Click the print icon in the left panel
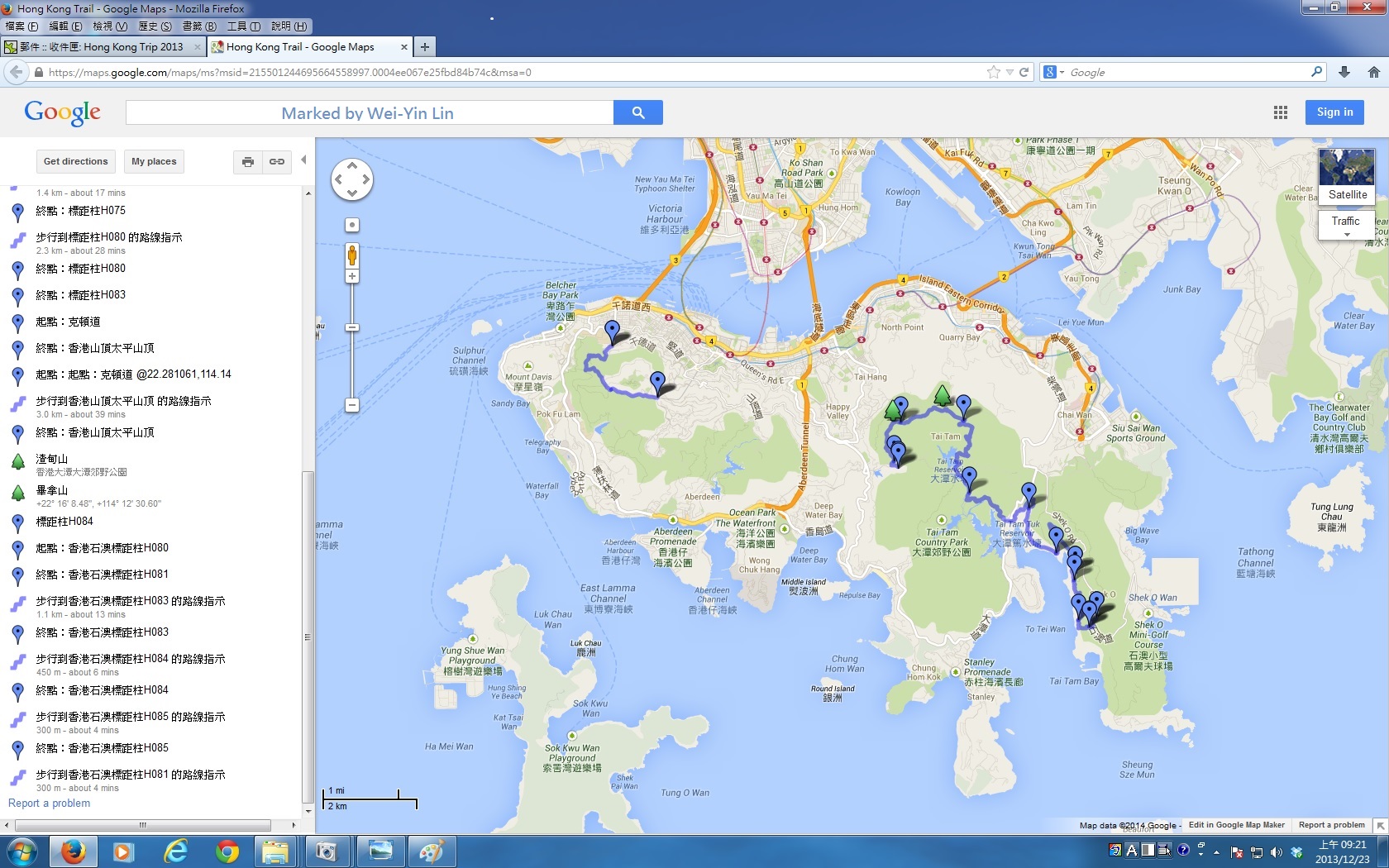 [247, 162]
